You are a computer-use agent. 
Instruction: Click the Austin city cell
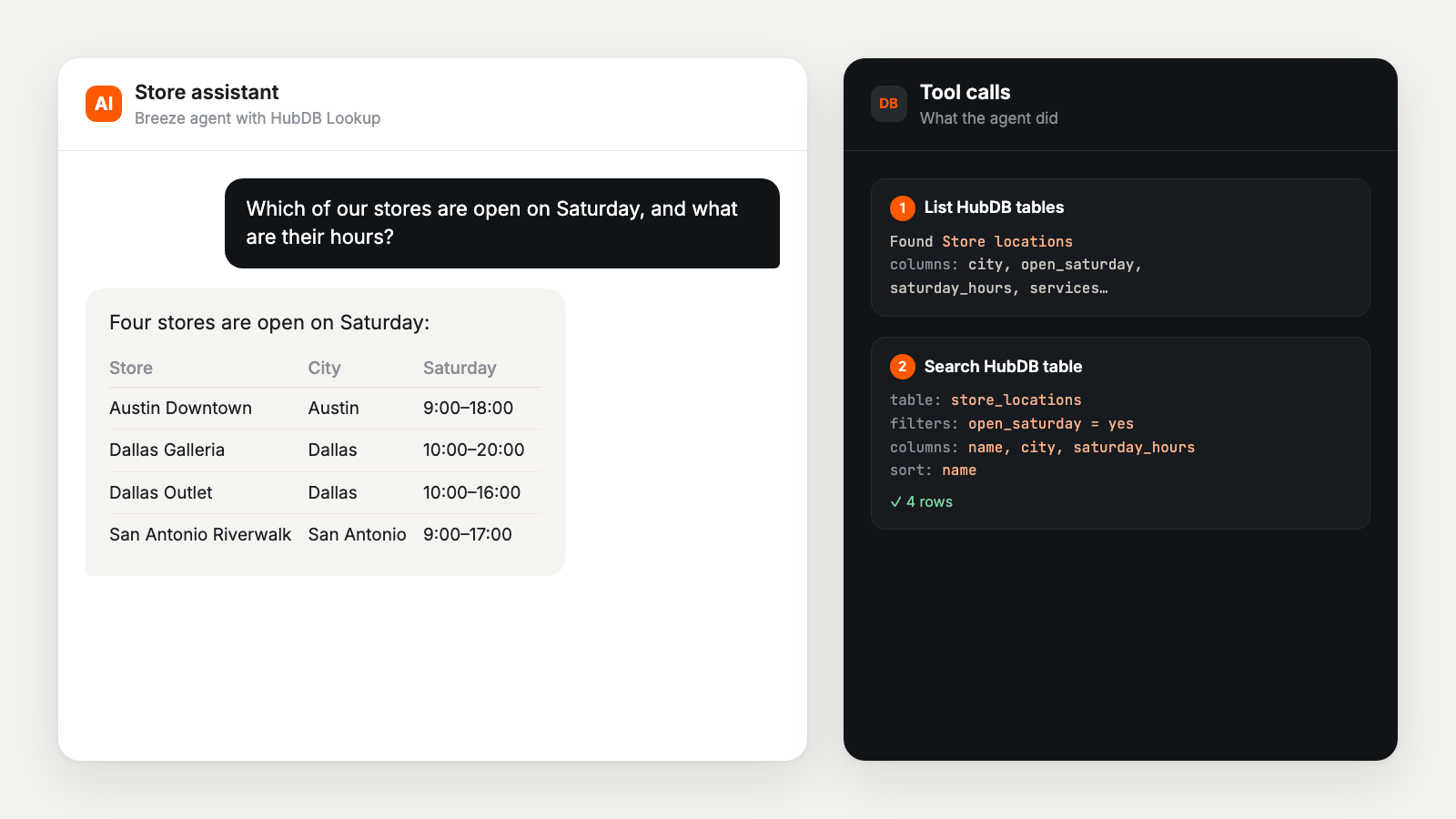(x=333, y=408)
